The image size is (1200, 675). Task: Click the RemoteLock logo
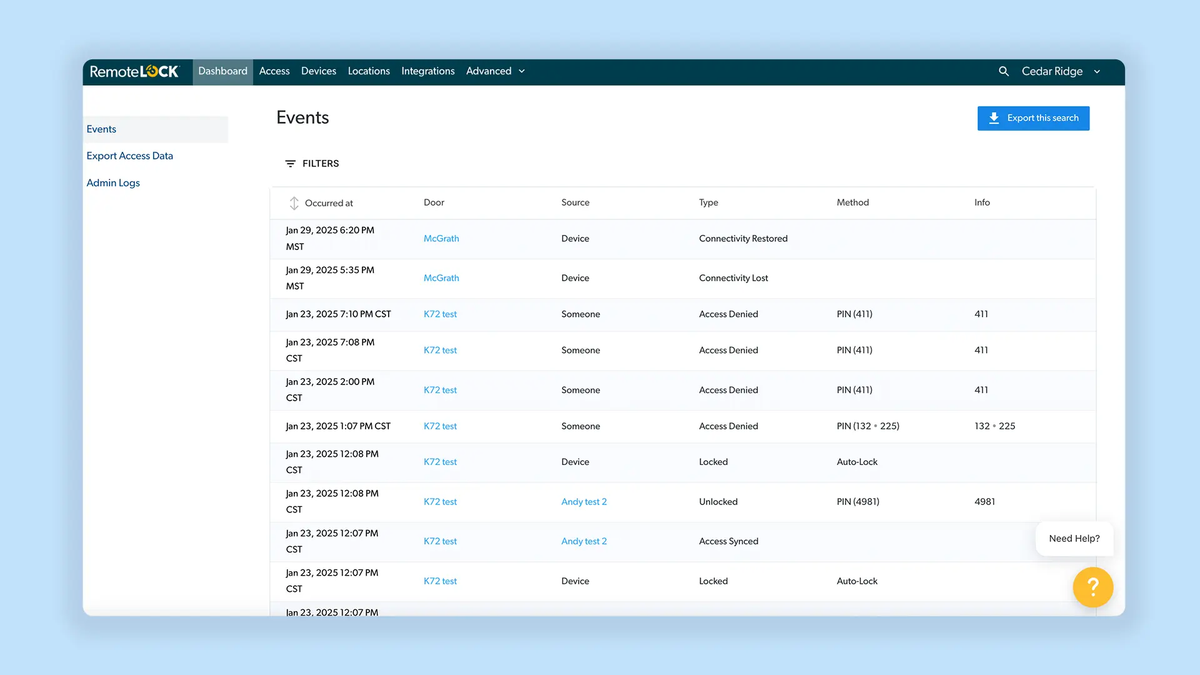[134, 72]
